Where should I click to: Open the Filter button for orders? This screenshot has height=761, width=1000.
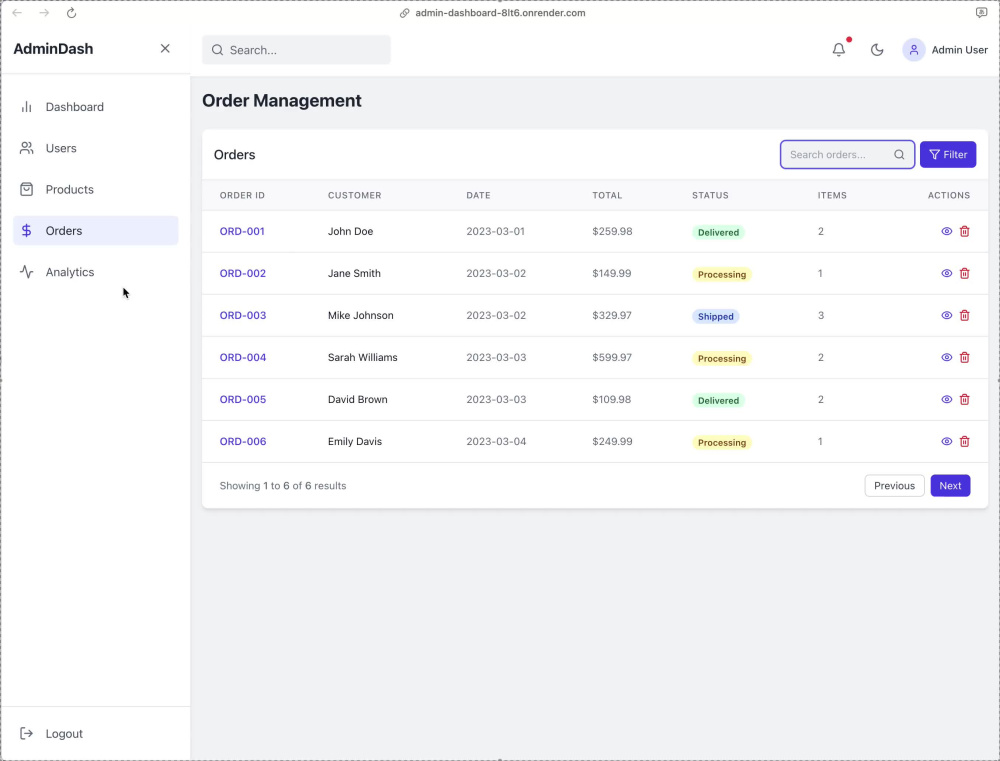[x=948, y=154]
